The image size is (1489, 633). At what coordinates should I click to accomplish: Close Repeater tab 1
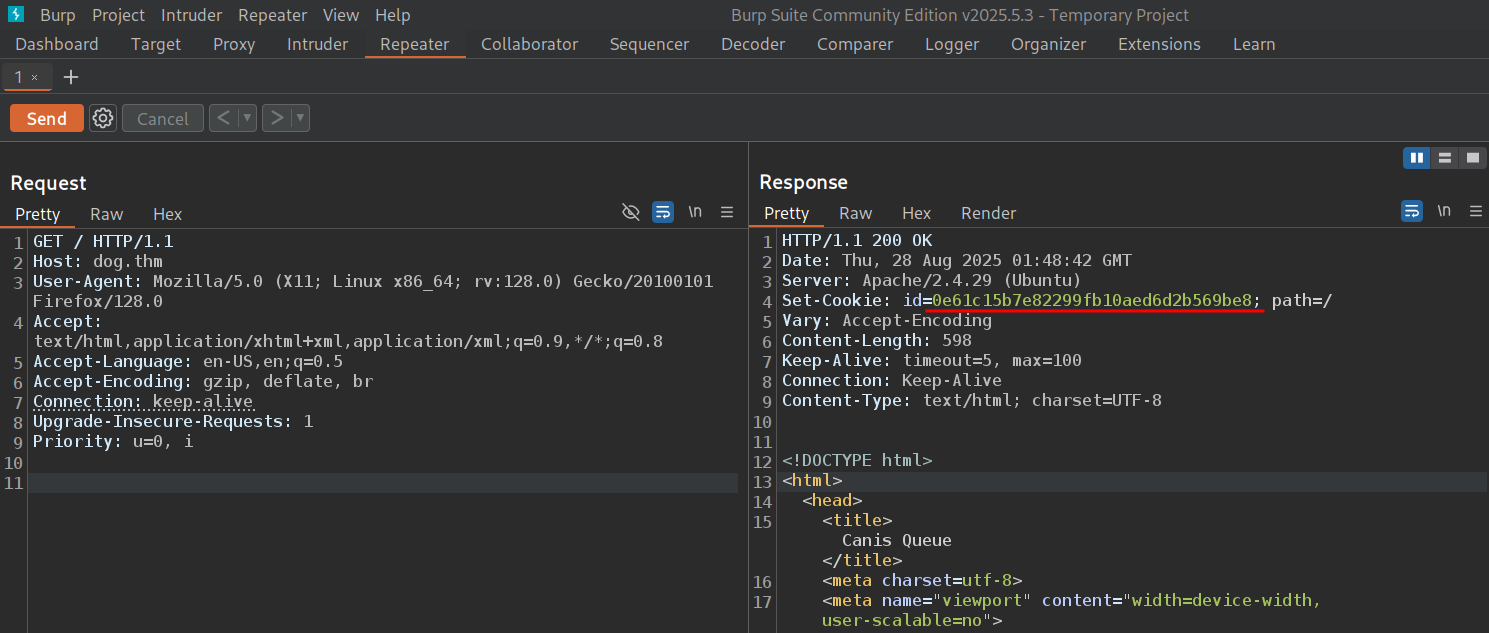point(35,77)
